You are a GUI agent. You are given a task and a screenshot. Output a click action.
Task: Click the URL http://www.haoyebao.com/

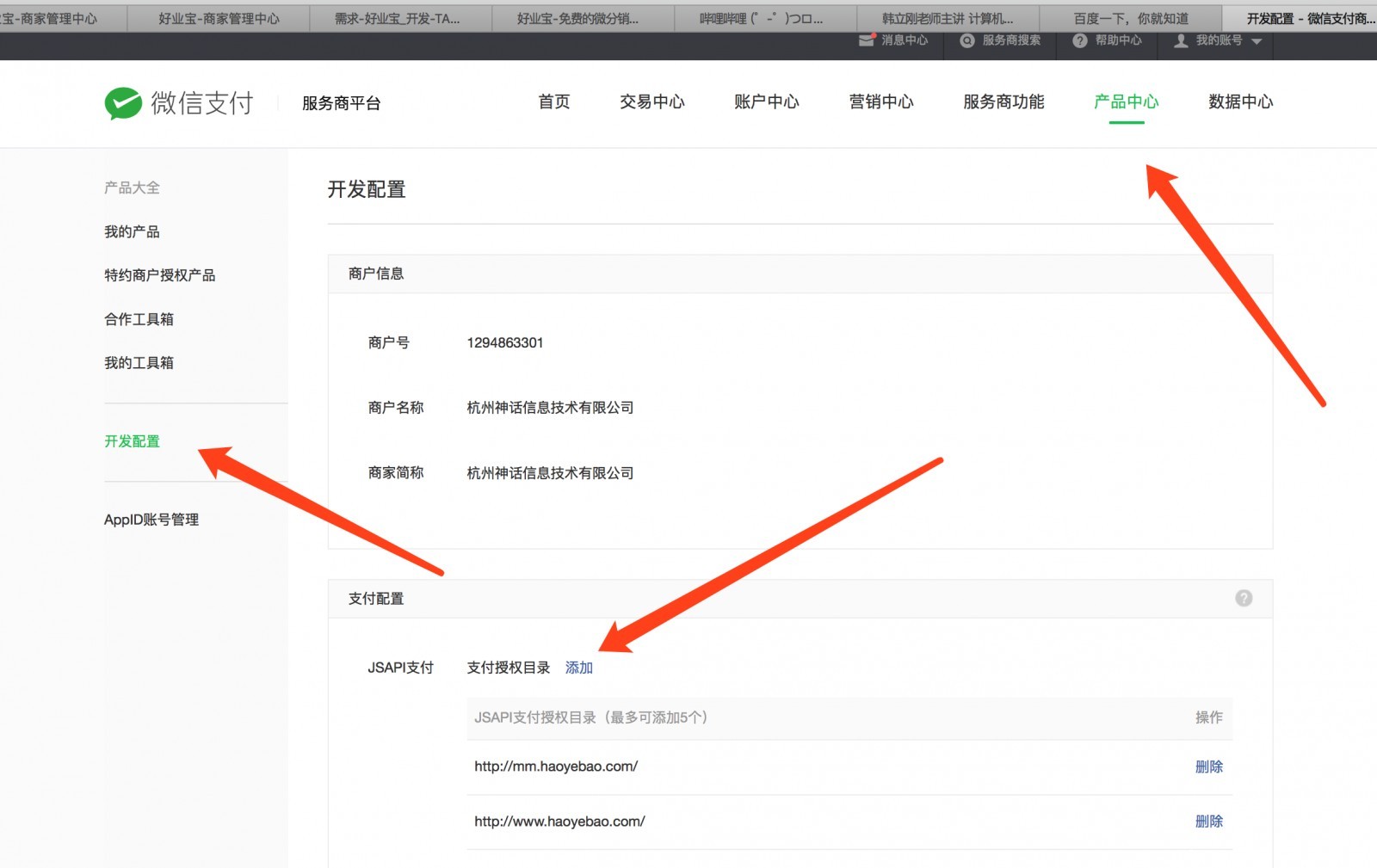[x=559, y=822]
